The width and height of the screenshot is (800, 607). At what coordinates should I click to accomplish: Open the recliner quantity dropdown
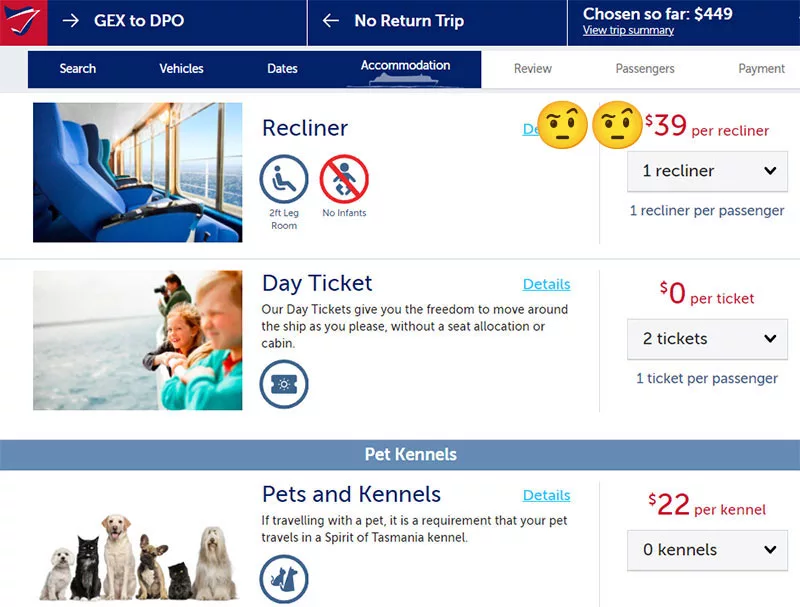click(707, 171)
